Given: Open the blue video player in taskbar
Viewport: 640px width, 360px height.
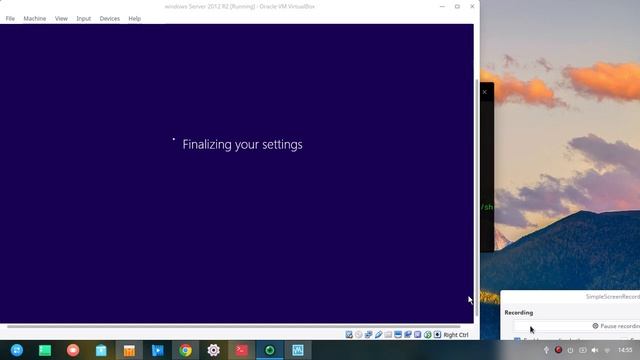Looking at the screenshot, I should click(x=158, y=350).
